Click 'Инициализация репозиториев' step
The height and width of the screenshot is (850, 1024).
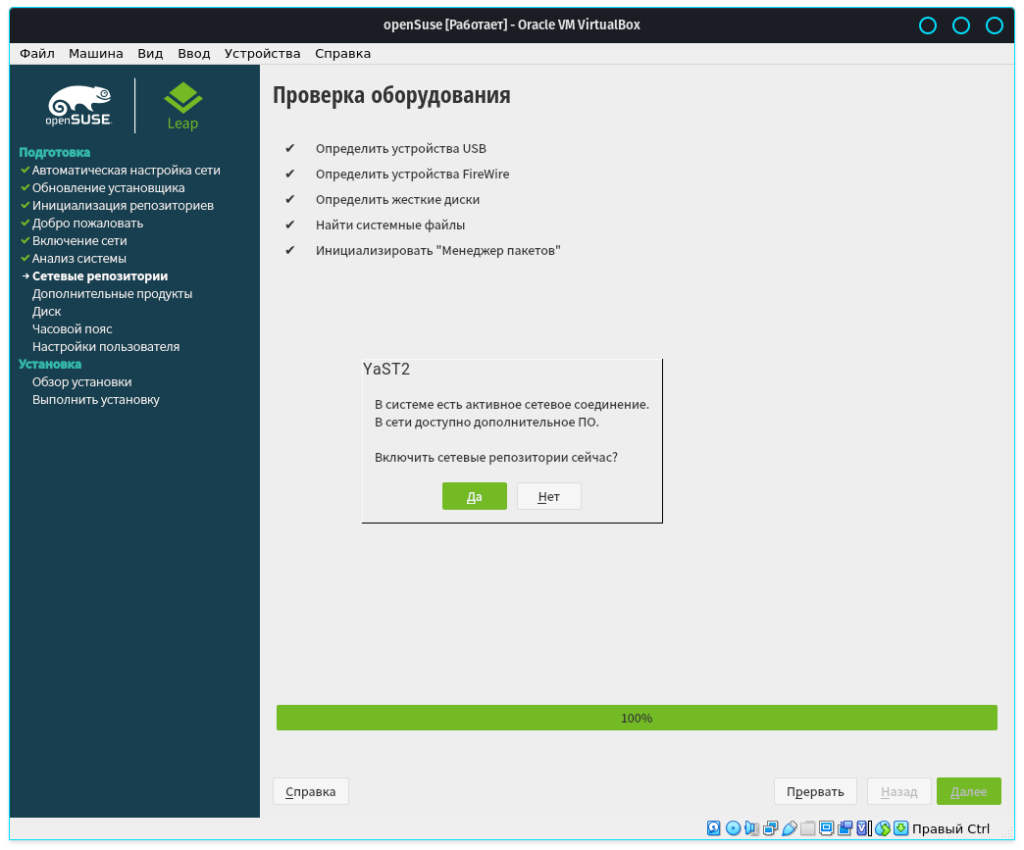(123, 206)
